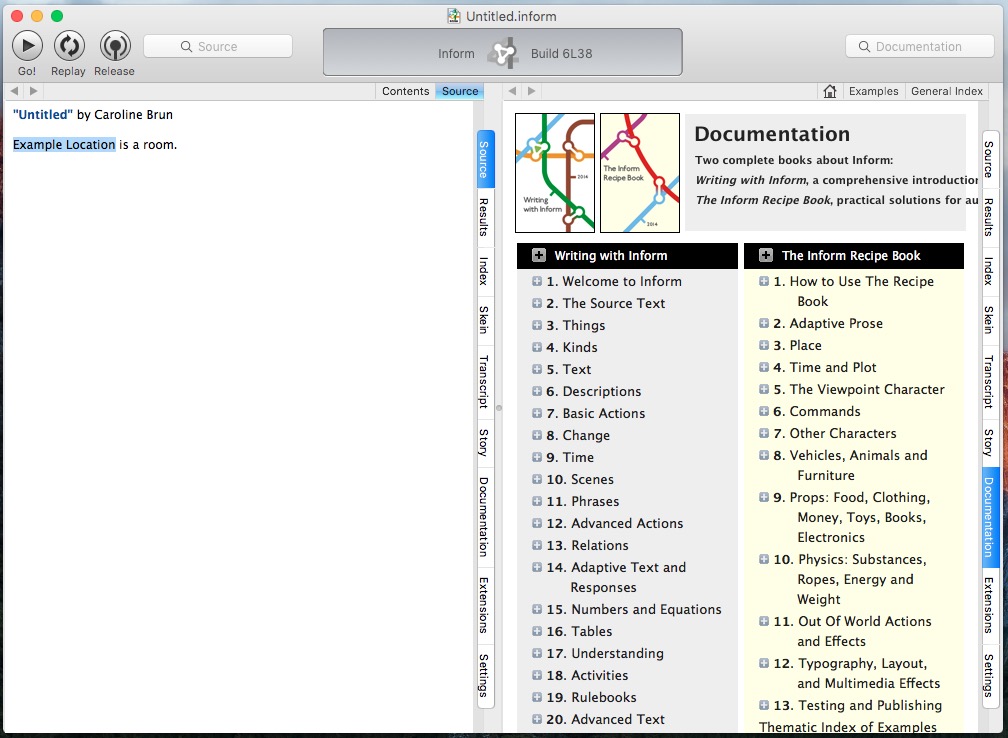Expand chapter 11. Phrases
Viewport: 1008px width, 738px height.
coord(537,501)
